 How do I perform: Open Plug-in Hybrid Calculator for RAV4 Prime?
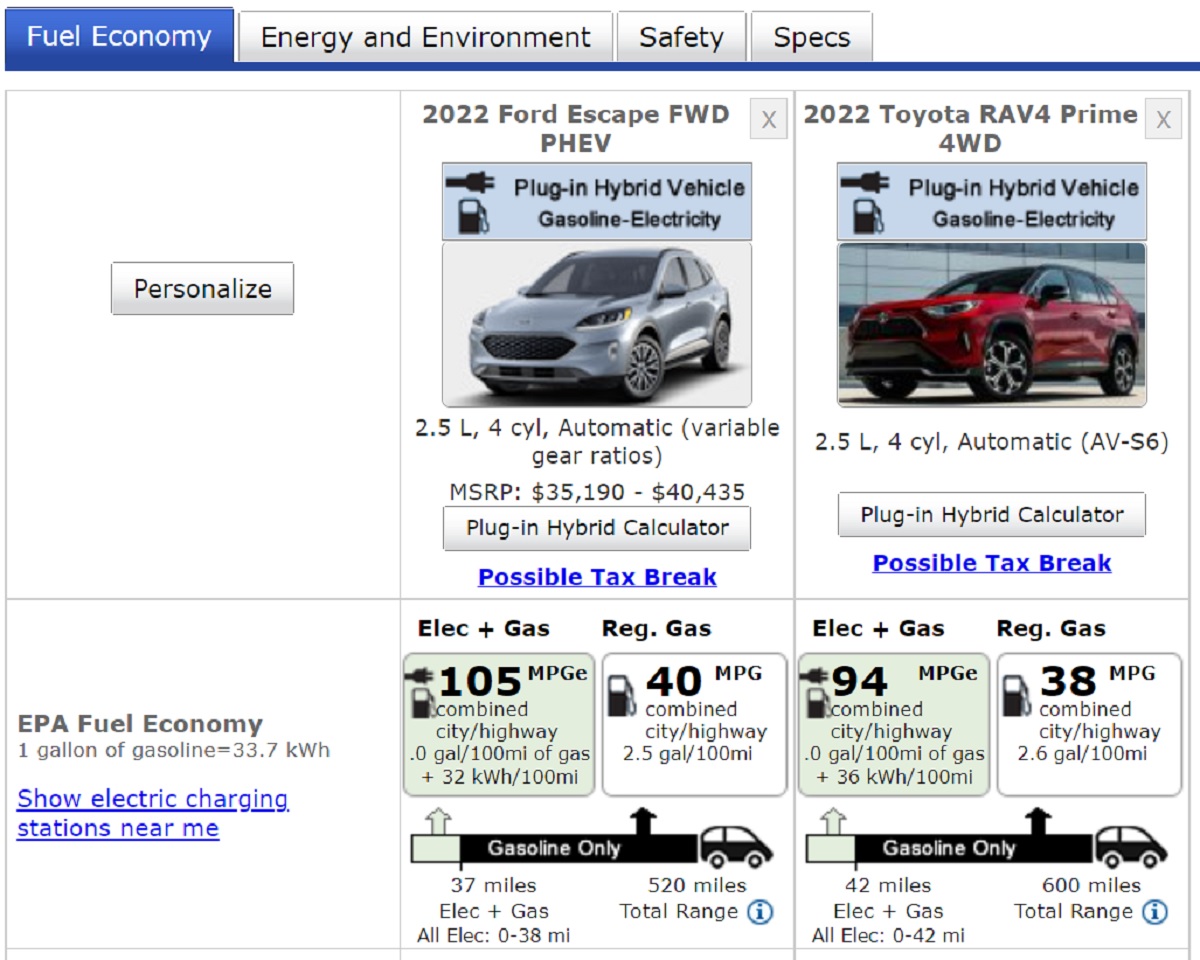(x=991, y=515)
